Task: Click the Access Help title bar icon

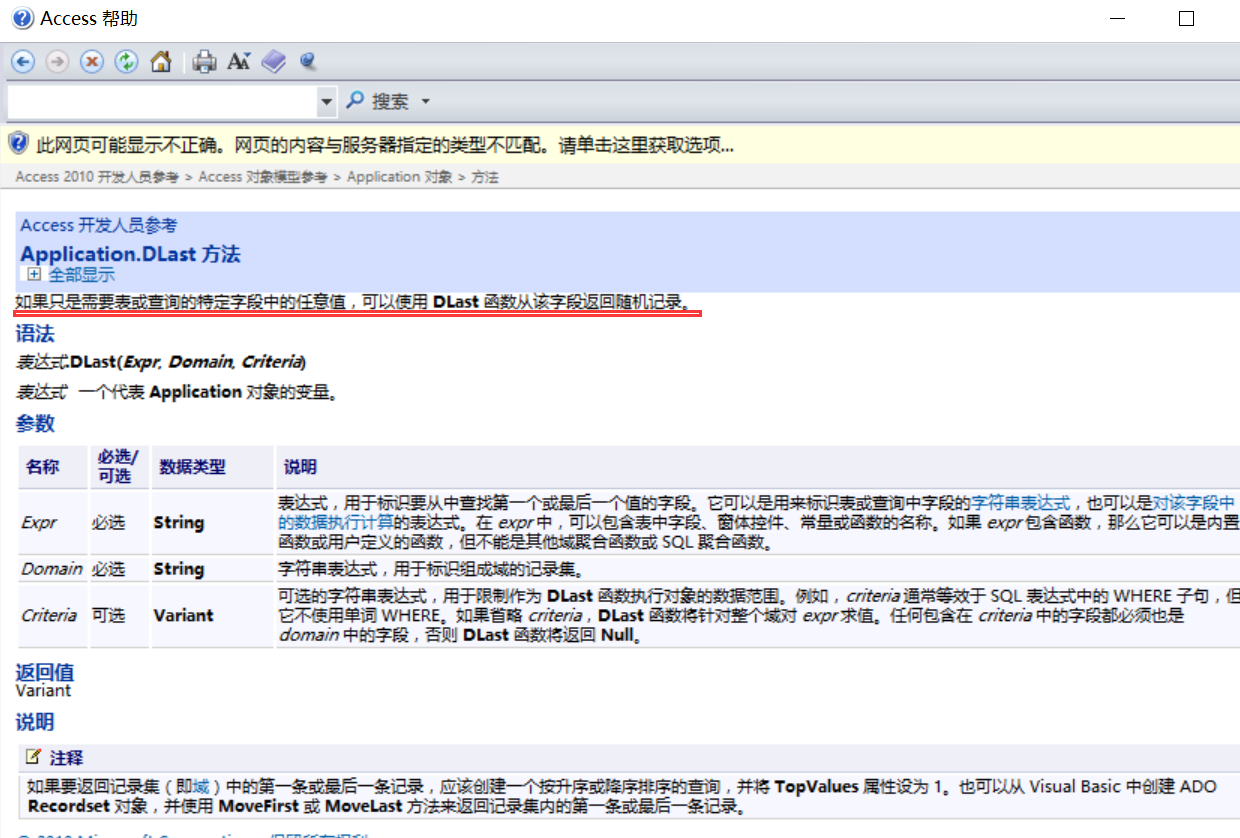Action: [x=21, y=18]
